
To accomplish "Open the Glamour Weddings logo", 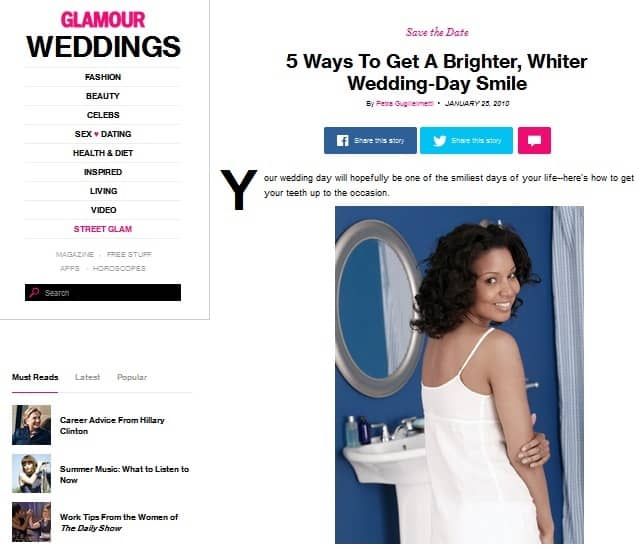I will click(x=103, y=36).
